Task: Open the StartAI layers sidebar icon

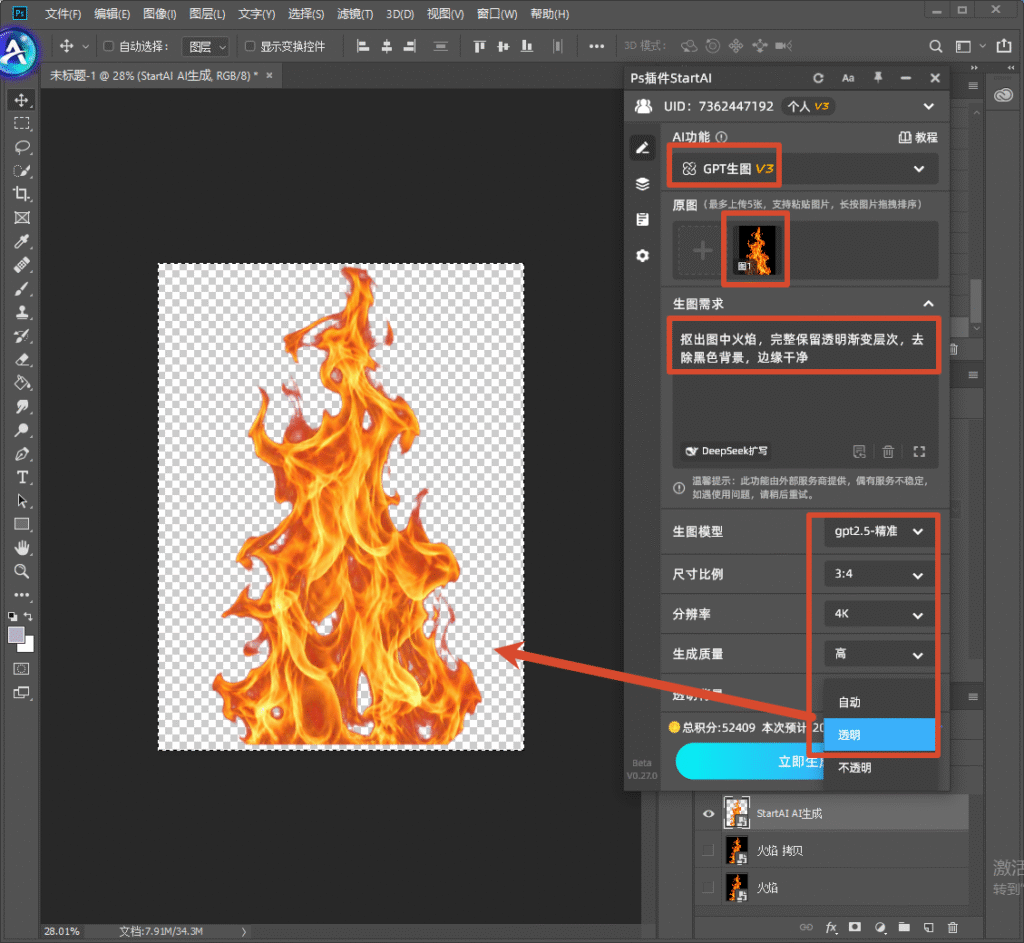Action: click(x=643, y=184)
